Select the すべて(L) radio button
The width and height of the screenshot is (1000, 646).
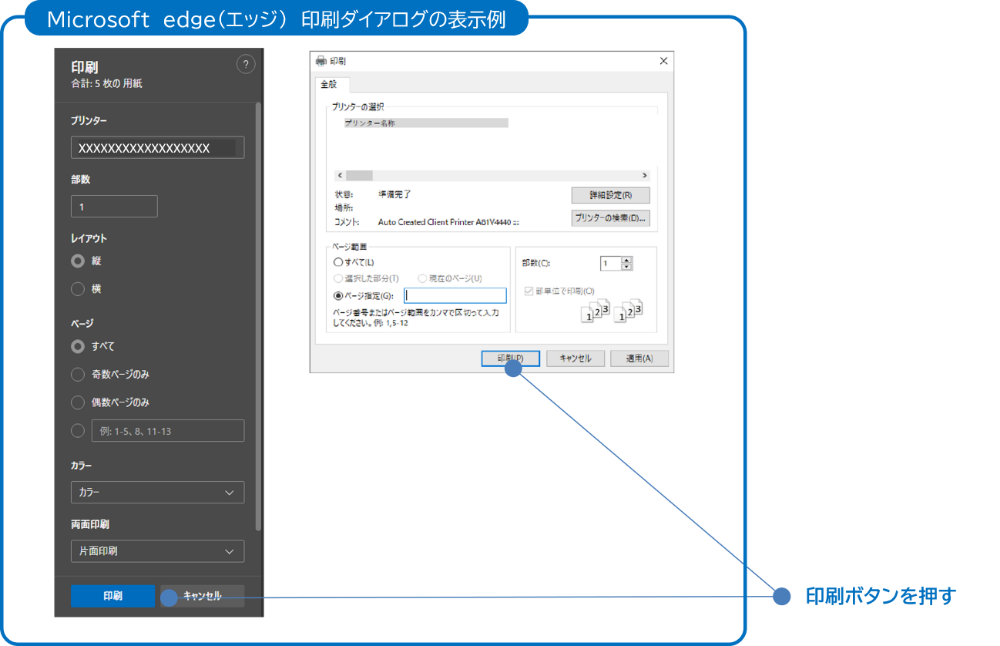340,261
